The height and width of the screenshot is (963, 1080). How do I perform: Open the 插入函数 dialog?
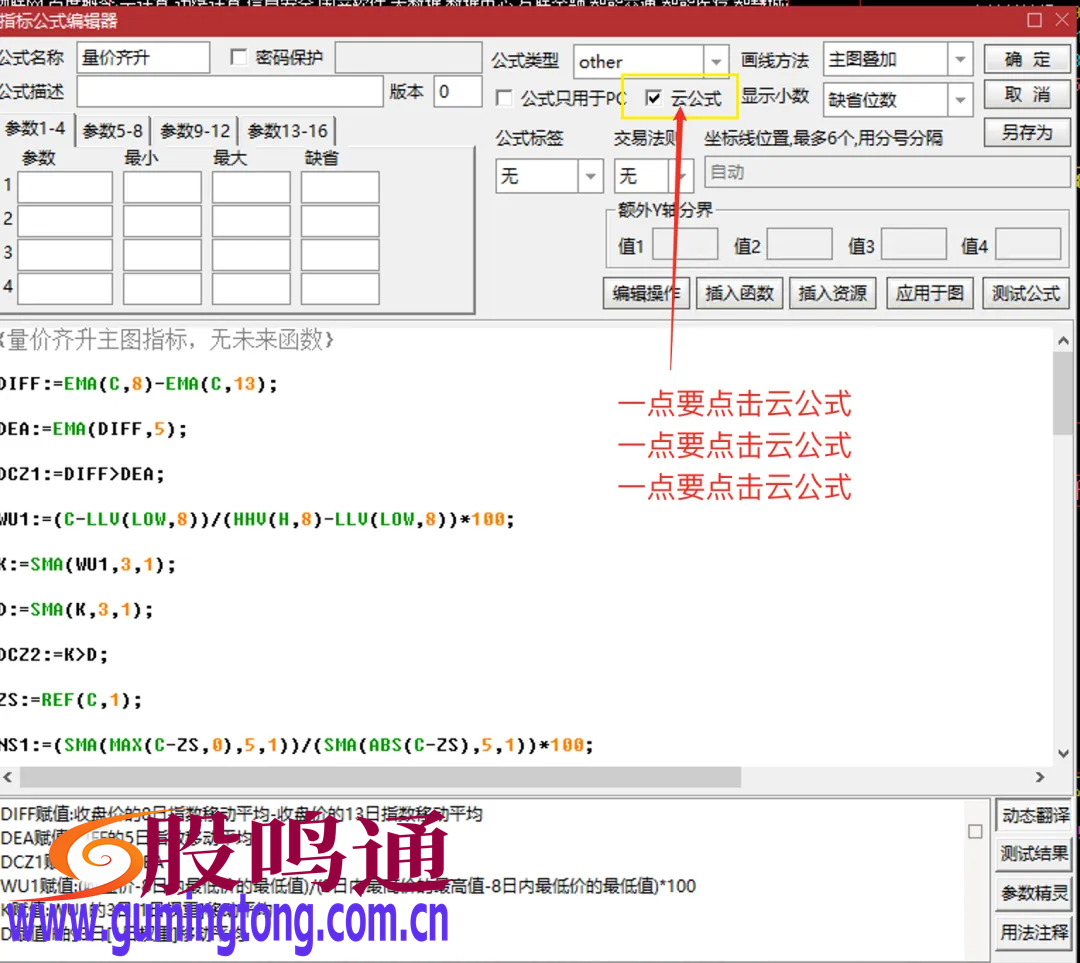tap(739, 293)
